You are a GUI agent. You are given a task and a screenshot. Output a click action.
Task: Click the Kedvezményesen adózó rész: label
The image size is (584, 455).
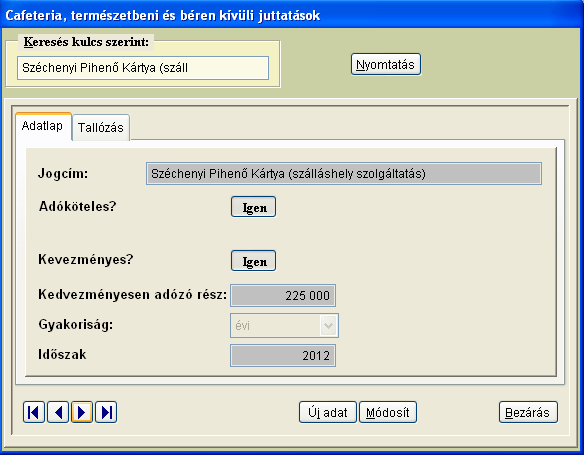[x=133, y=295]
